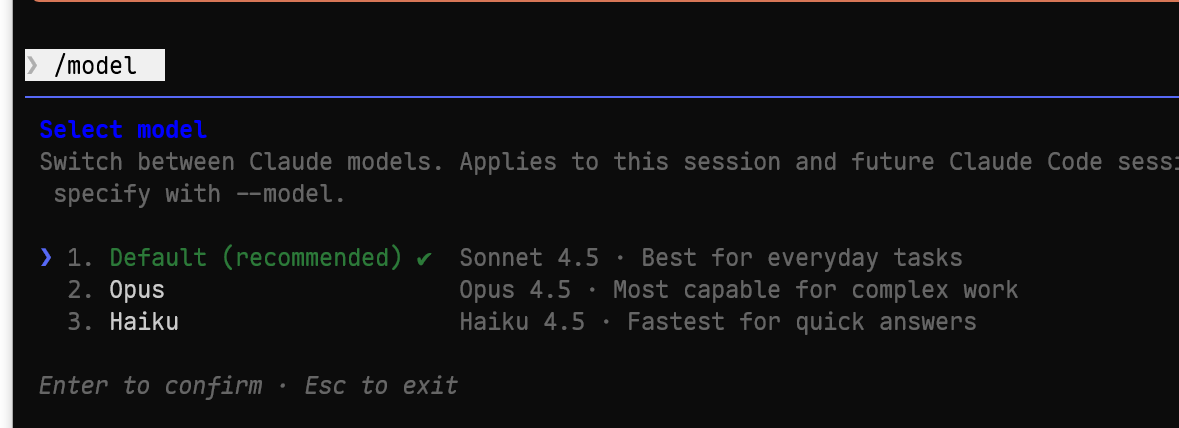Click the Haiku 4.5 quick answers description
Viewport: 1179px width, 428px height.
(717, 322)
